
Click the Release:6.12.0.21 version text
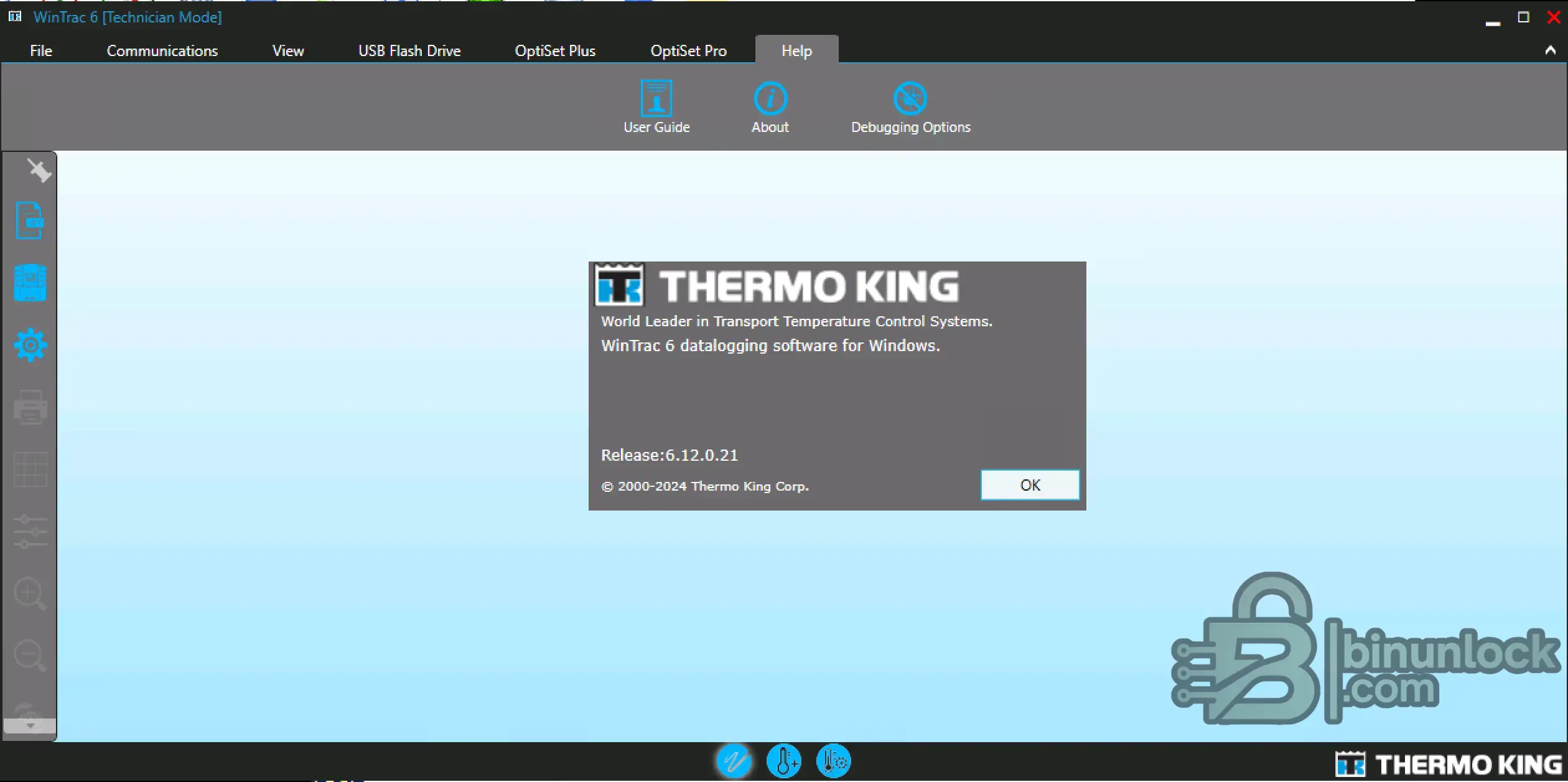coord(670,455)
